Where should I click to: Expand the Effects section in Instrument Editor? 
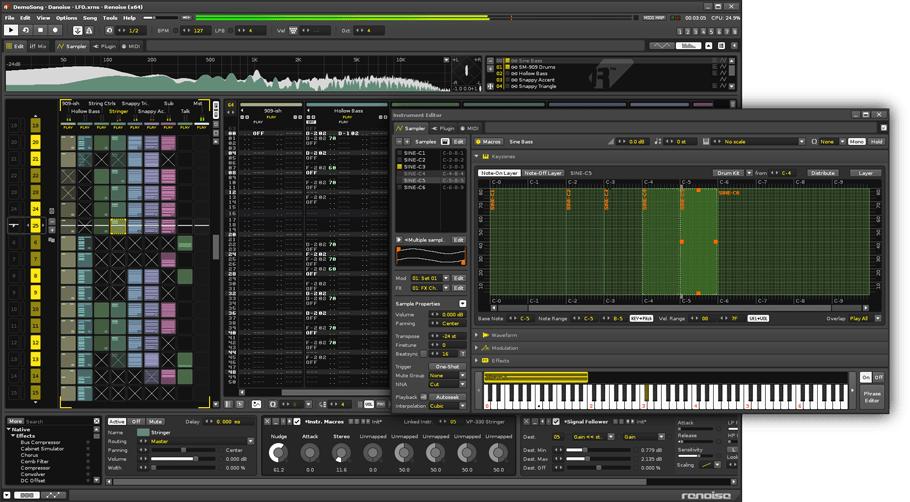point(476,360)
